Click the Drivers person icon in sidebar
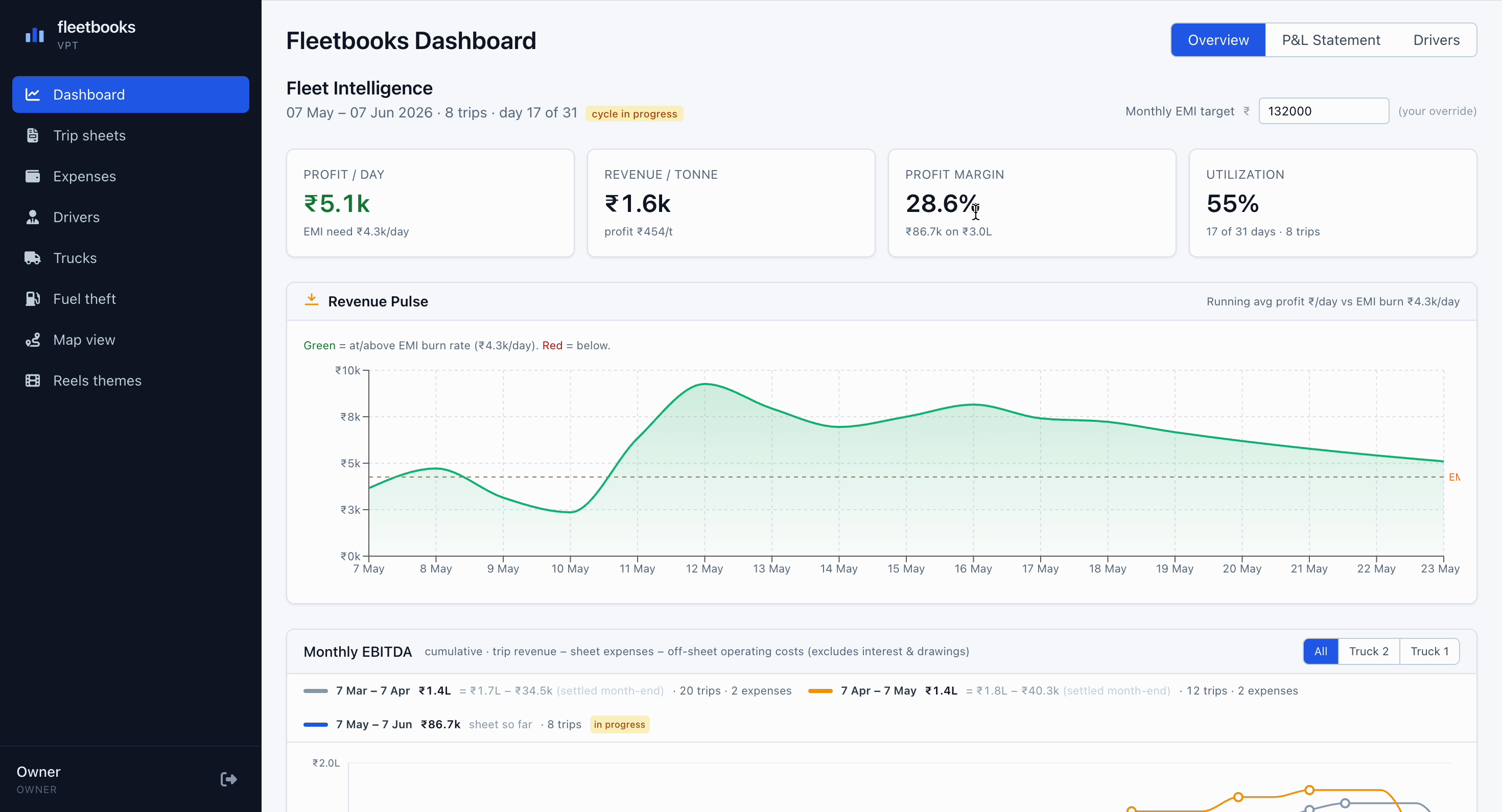 pos(33,217)
